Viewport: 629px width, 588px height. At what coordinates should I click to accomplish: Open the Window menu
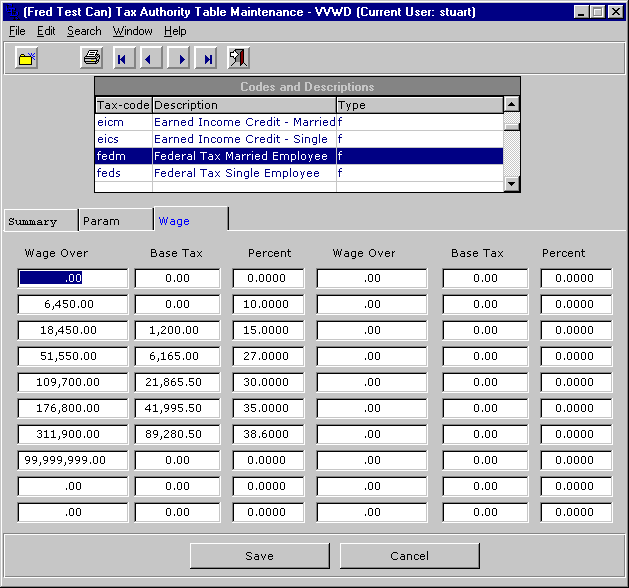point(132,31)
